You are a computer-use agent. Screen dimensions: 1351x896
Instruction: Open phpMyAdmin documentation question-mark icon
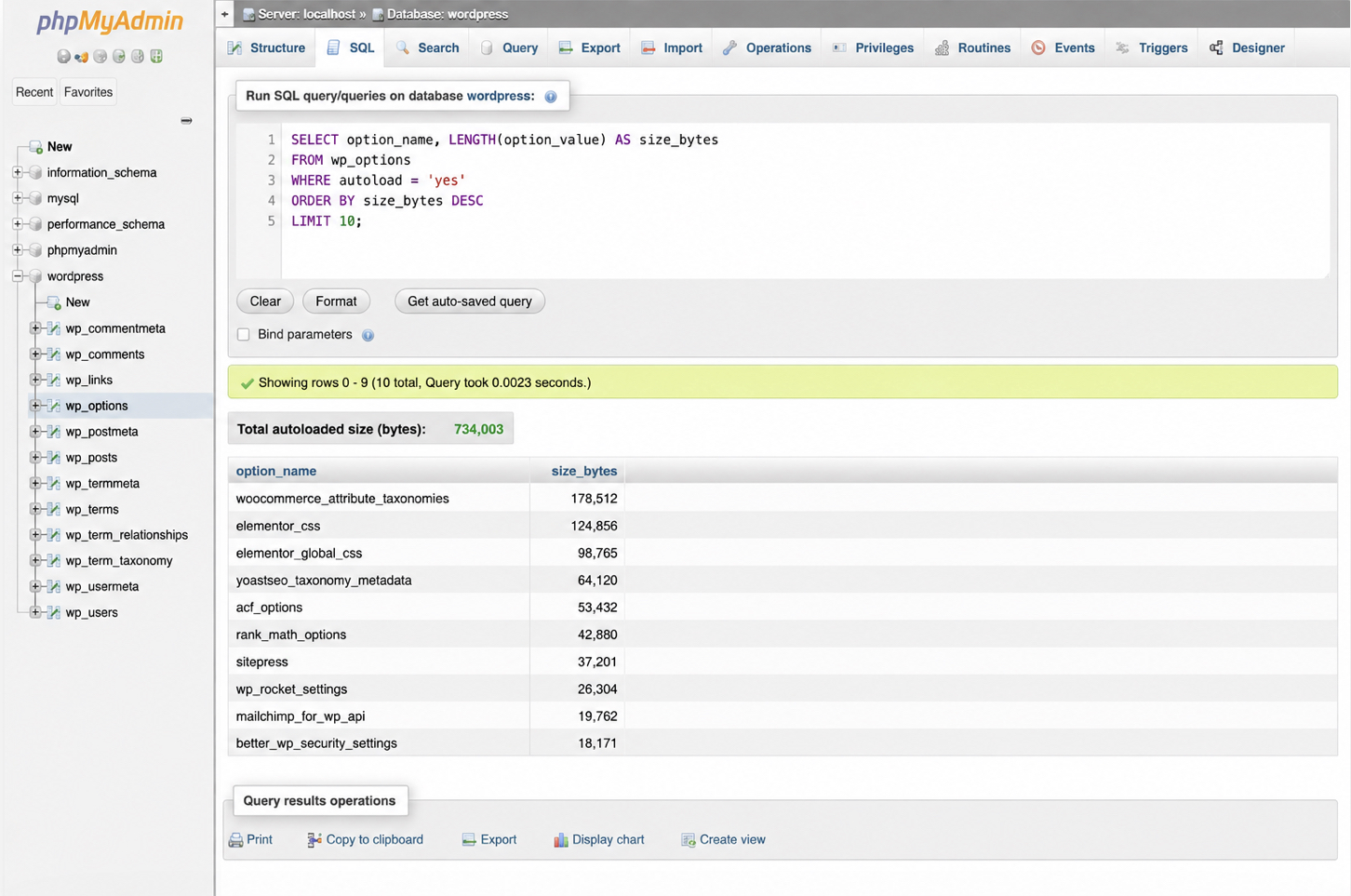pos(100,56)
